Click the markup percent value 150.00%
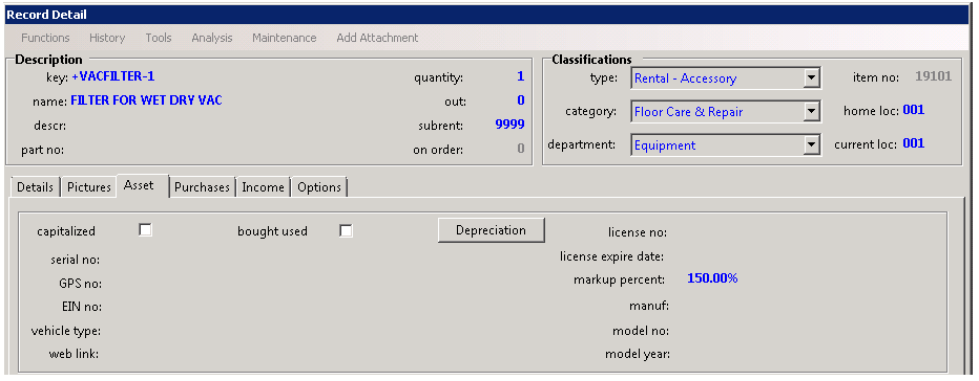The height and width of the screenshot is (381, 979). click(712, 279)
